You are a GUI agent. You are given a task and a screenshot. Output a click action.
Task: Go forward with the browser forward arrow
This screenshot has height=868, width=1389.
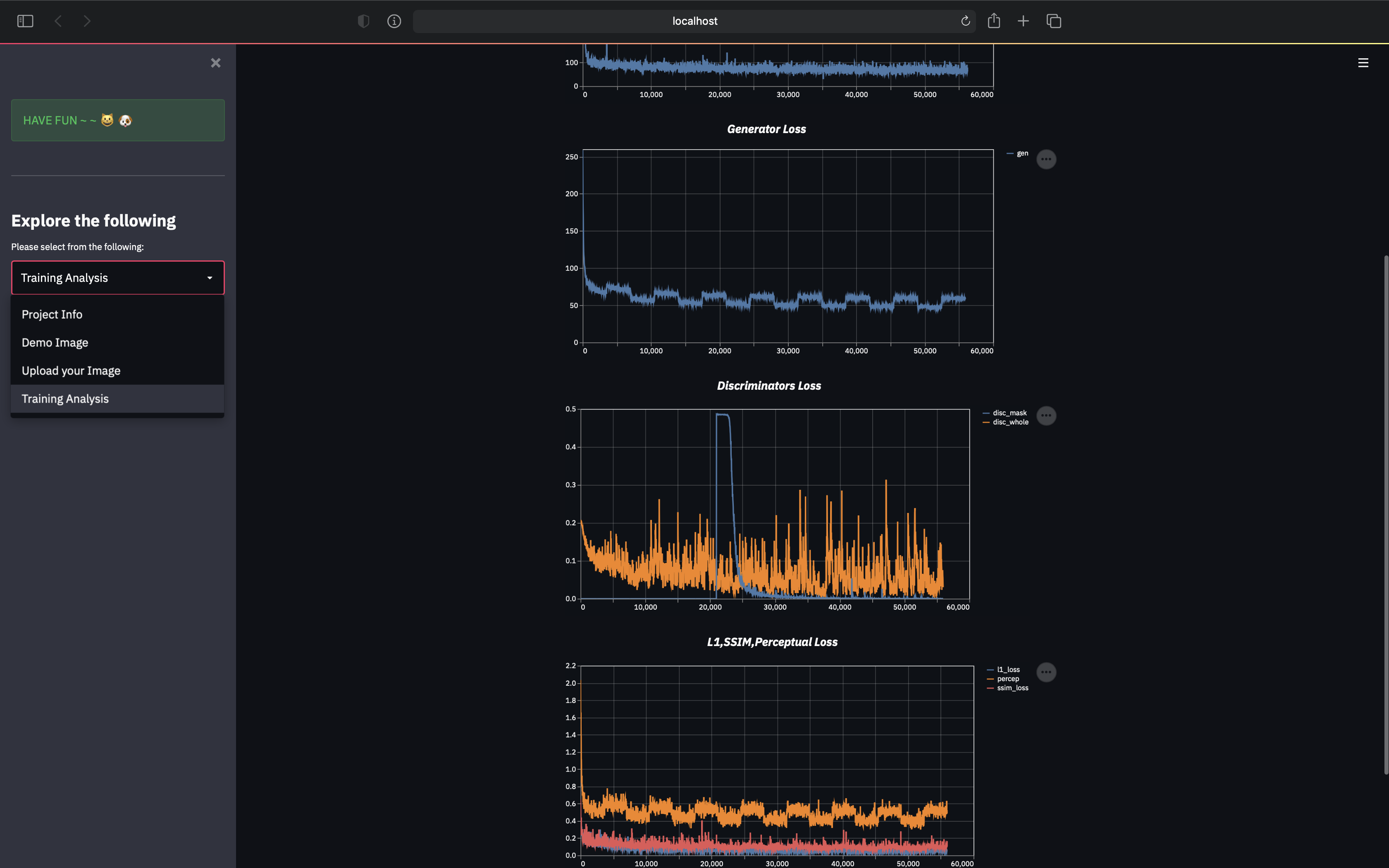click(87, 21)
